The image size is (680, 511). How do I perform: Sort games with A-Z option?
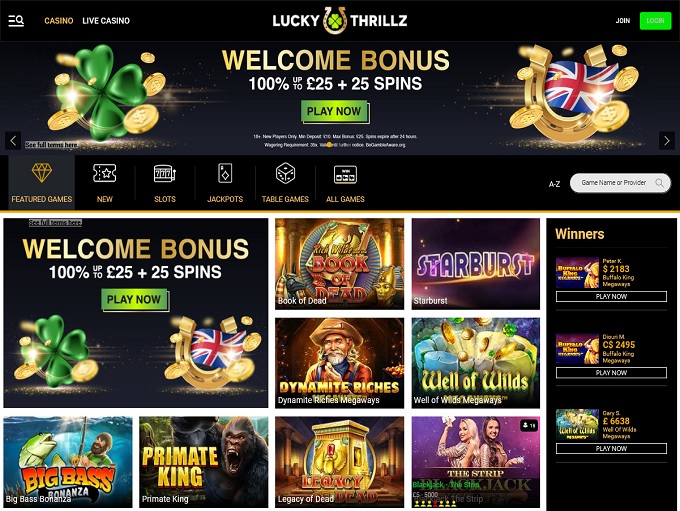click(x=554, y=184)
